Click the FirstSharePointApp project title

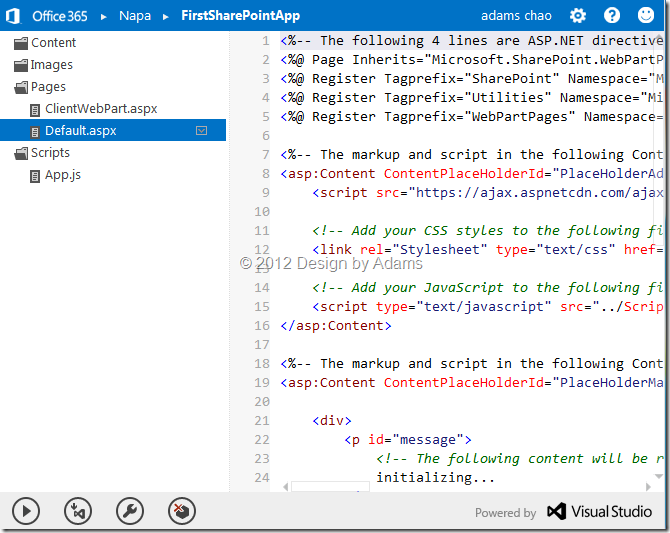240,16
